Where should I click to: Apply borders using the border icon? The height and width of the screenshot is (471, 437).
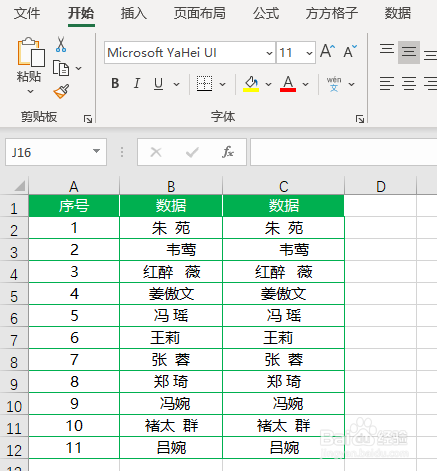(x=204, y=83)
